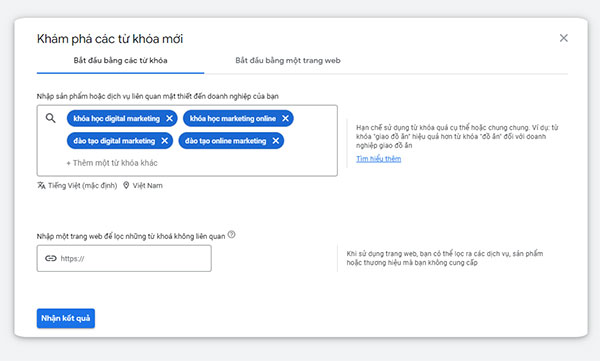Click label 'Nhập một trang web để lọc'
Image resolution: width=600 pixels, height=361 pixels.
tap(131, 237)
